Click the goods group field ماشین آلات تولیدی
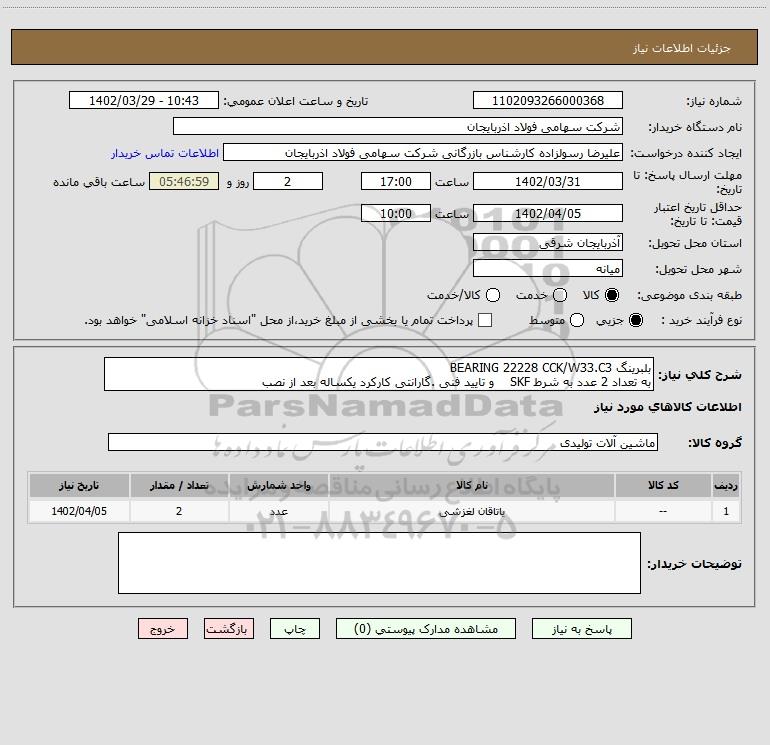 pyautogui.click(x=383, y=442)
